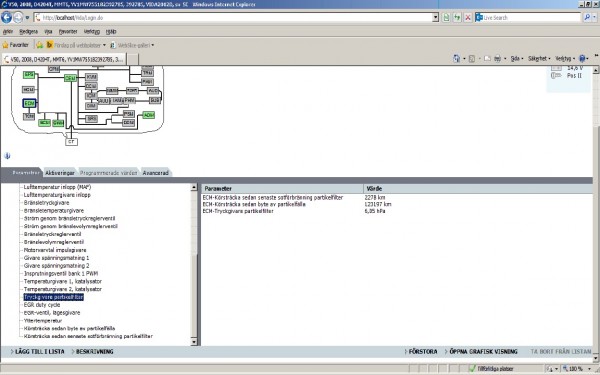This screenshot has height=375, width=600.
Task: Select the SRS module box
Action: tap(91, 119)
